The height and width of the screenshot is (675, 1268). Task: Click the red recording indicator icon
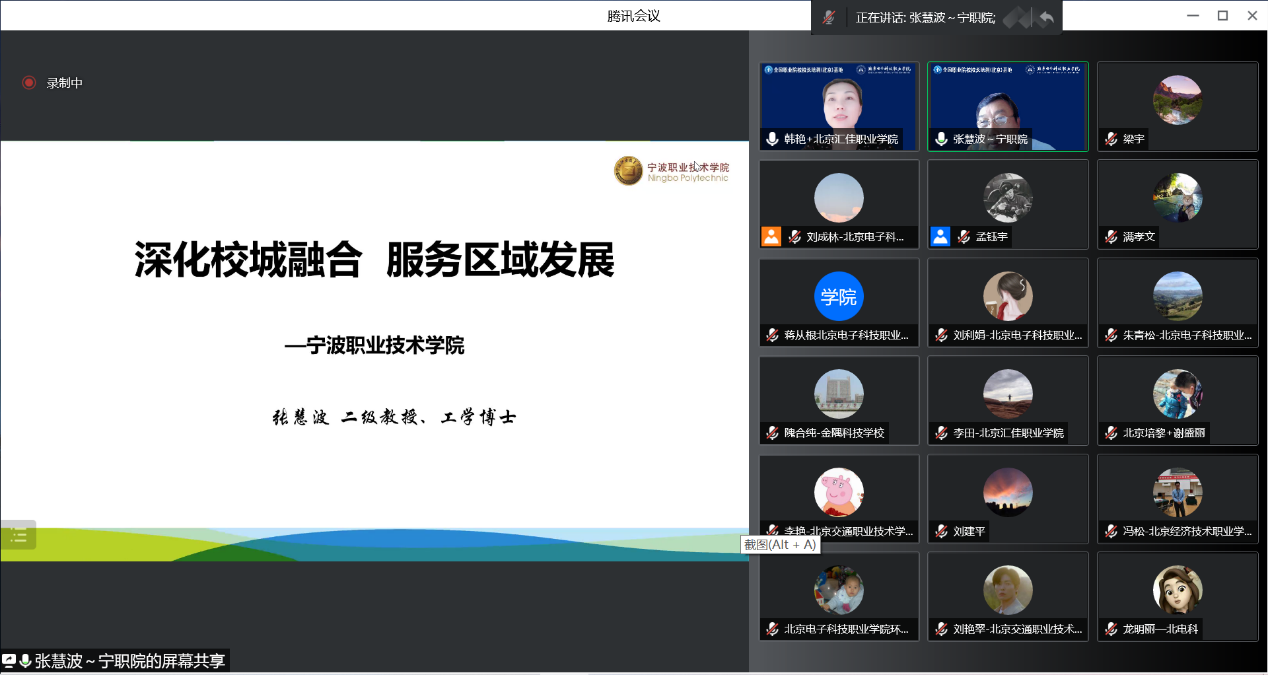tap(29, 83)
